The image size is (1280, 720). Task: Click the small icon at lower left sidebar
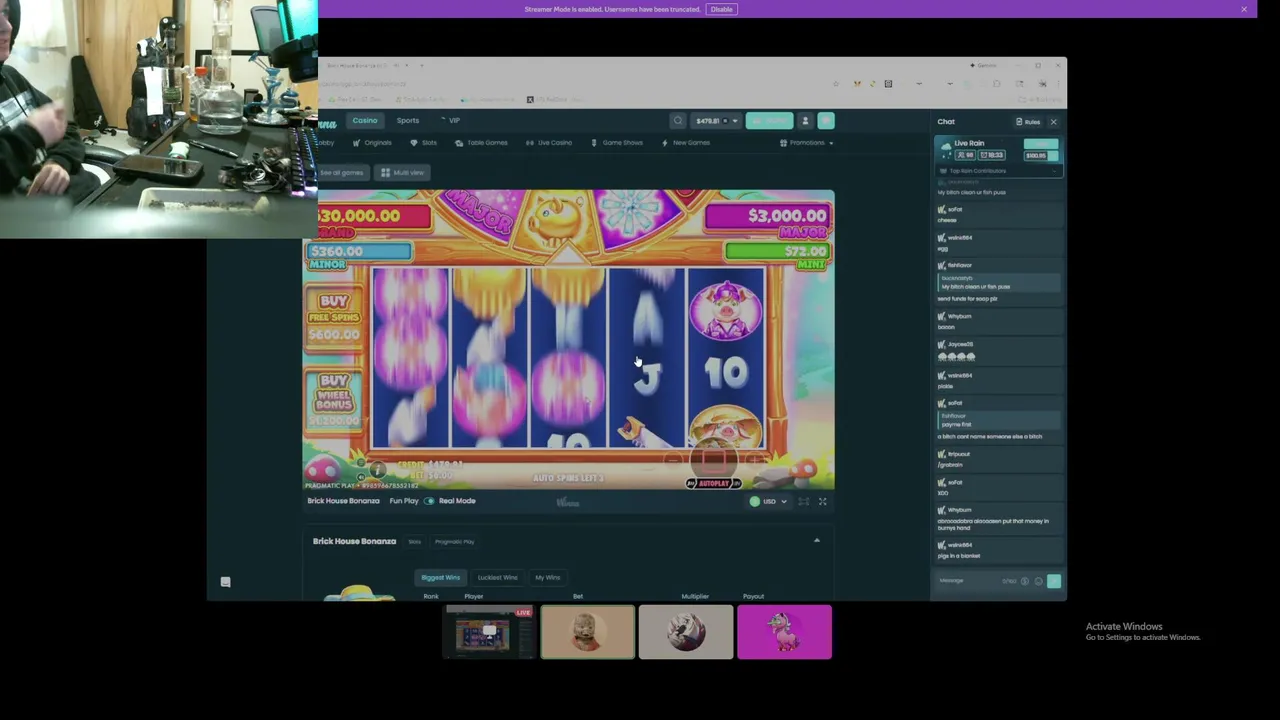(x=225, y=582)
